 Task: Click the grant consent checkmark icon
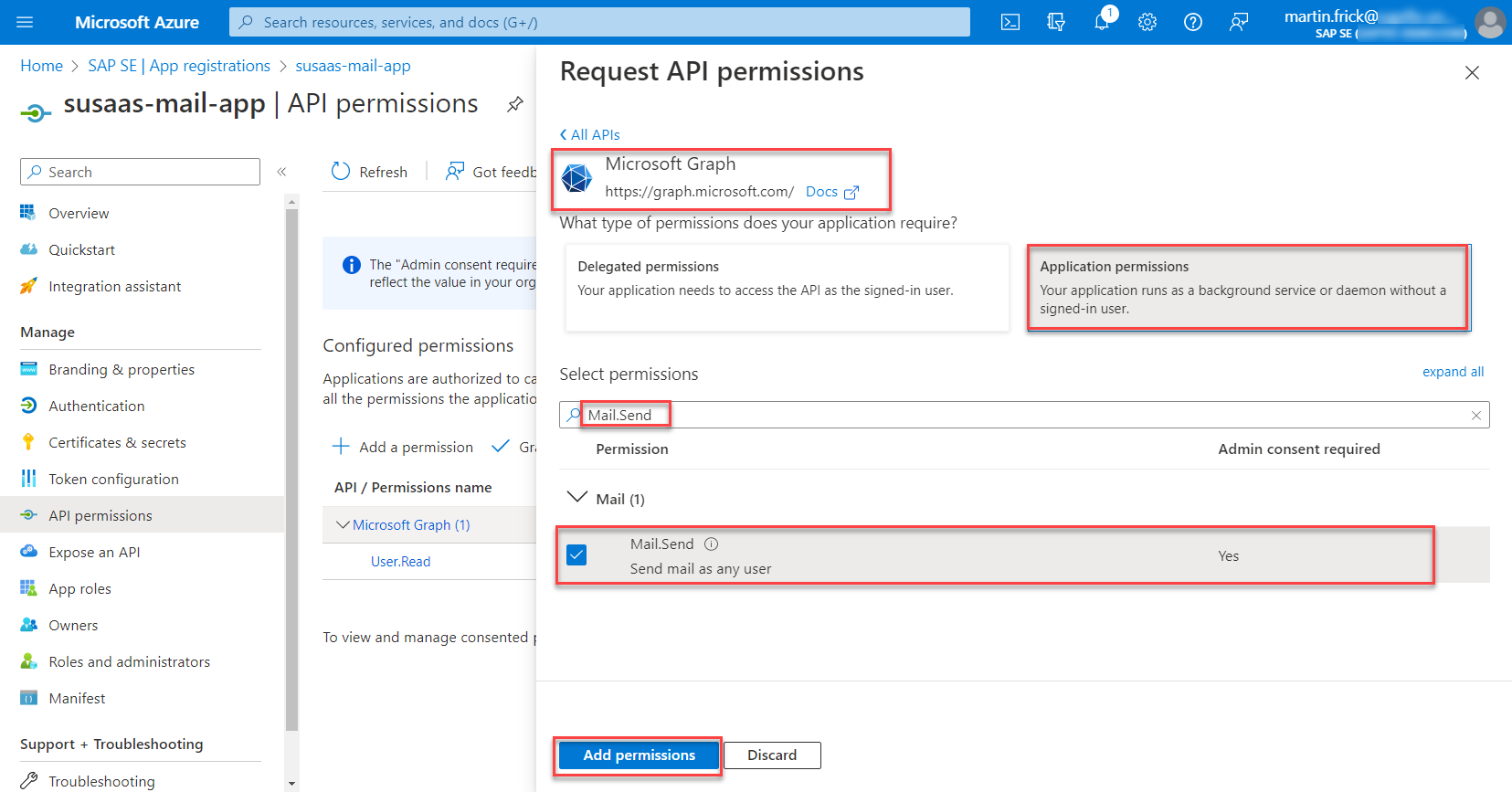click(500, 447)
